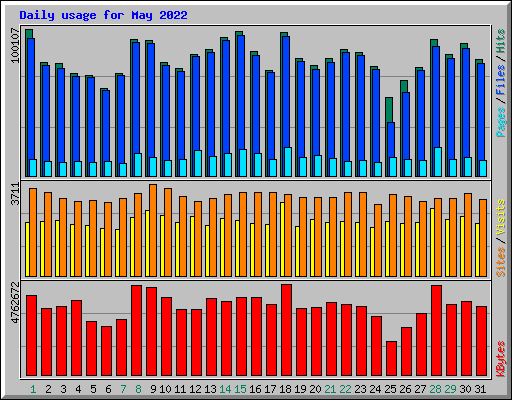Click the red KBytes bar for day 28
Image resolution: width=512 pixels, height=400 pixels.
[436, 330]
